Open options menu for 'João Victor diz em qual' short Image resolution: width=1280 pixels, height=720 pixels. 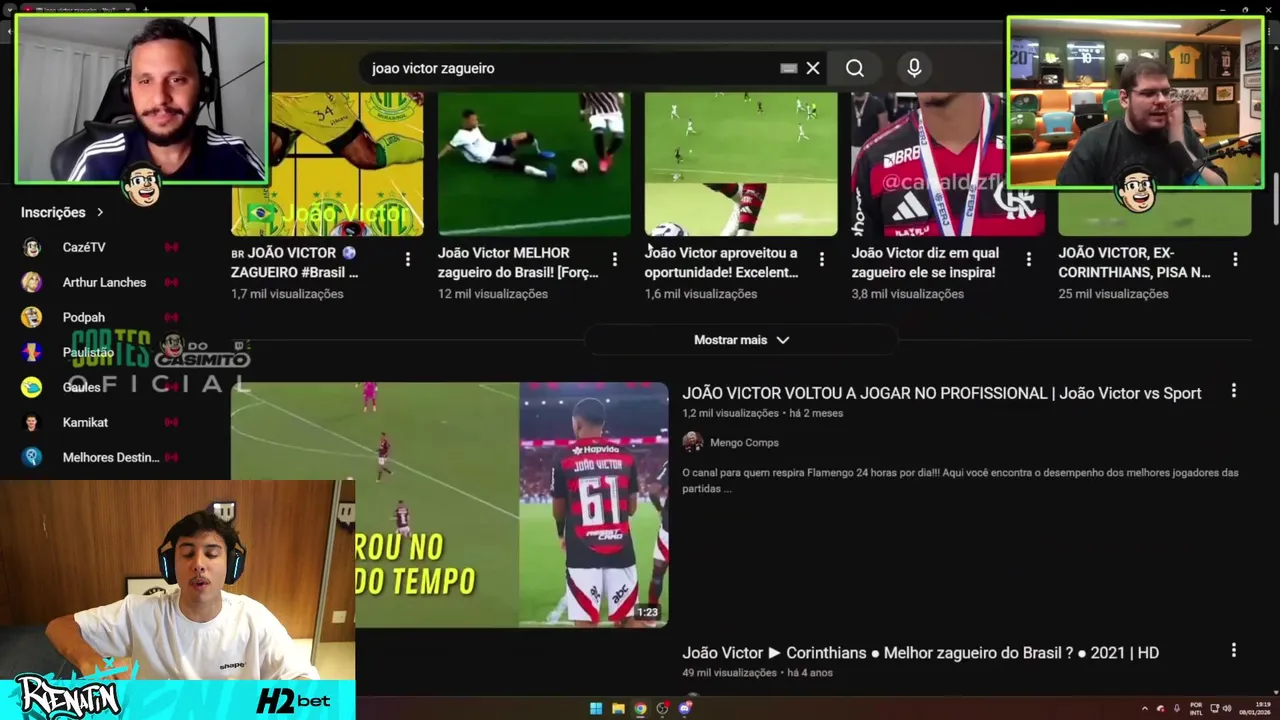pyautogui.click(x=1029, y=259)
